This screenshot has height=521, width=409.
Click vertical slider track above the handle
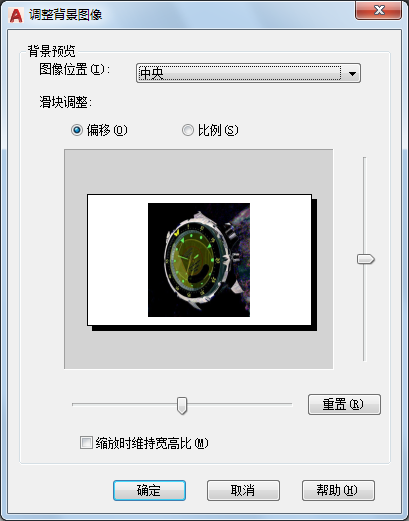pos(365,205)
